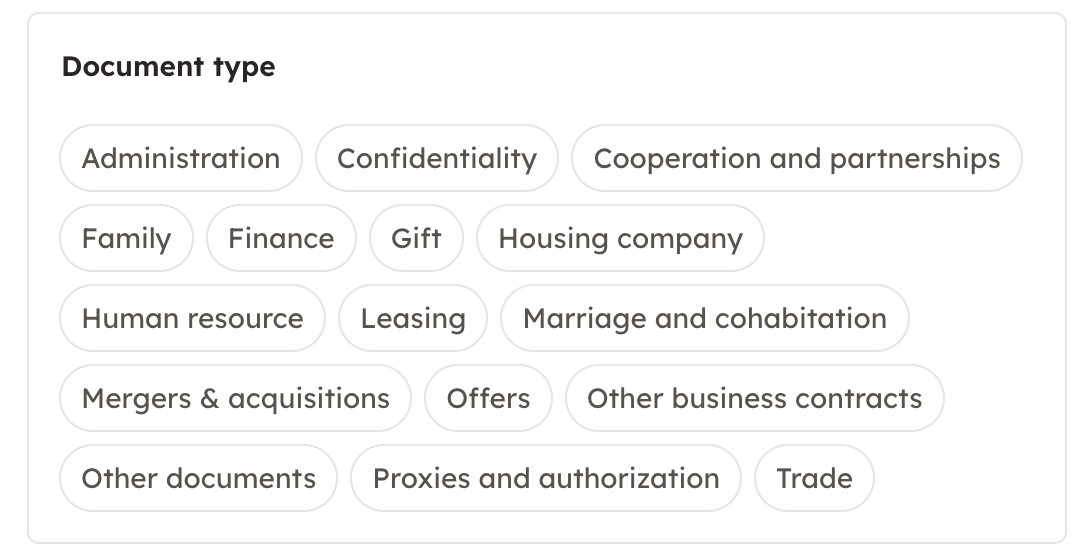Select the Administration document type chip
This screenshot has height=558, width=1092.
[x=180, y=158]
